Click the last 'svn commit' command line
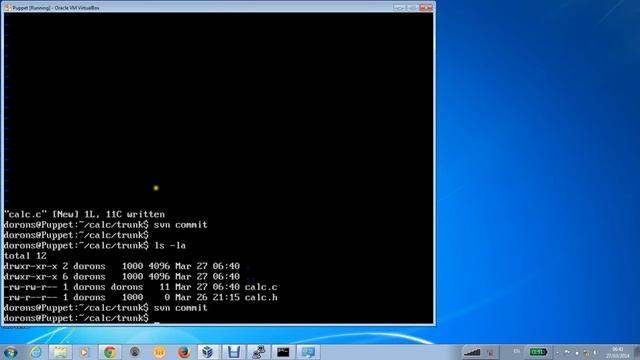This screenshot has width=640, height=360. click(x=106, y=308)
